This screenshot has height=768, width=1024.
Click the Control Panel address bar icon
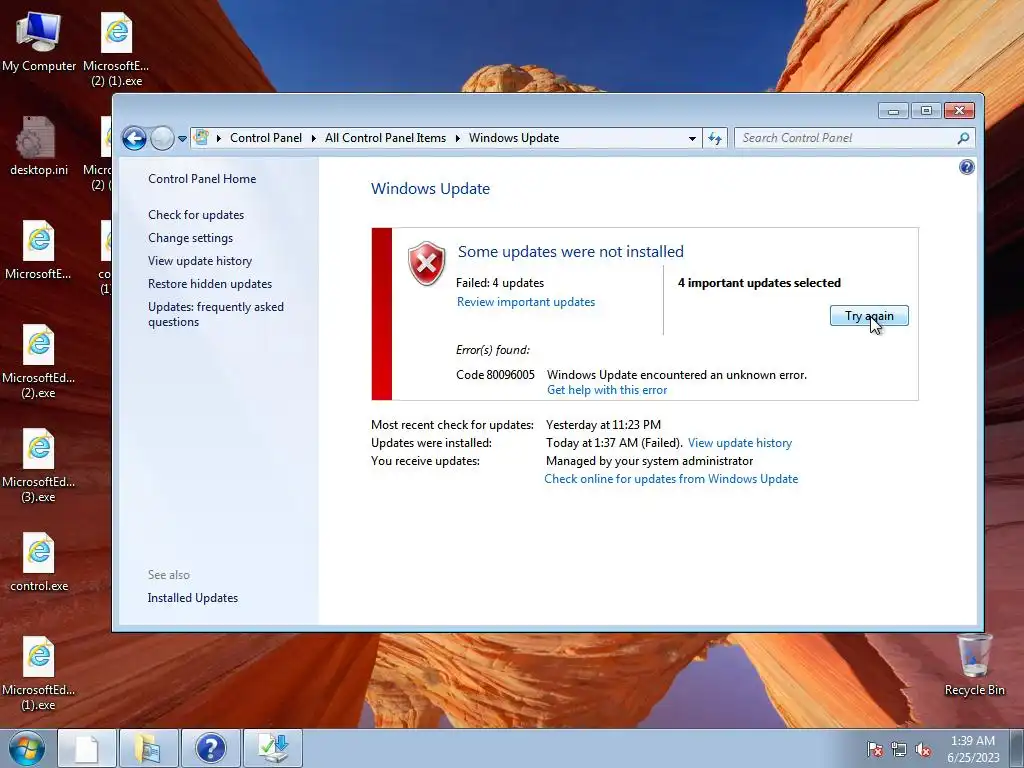pos(202,138)
